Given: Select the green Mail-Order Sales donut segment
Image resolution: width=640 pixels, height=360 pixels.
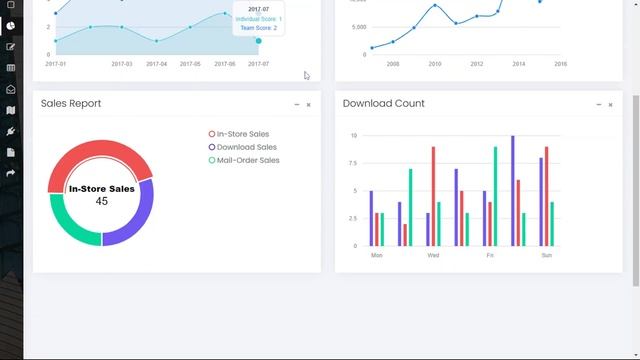Looking at the screenshot, I should pyautogui.click(x=66, y=226).
